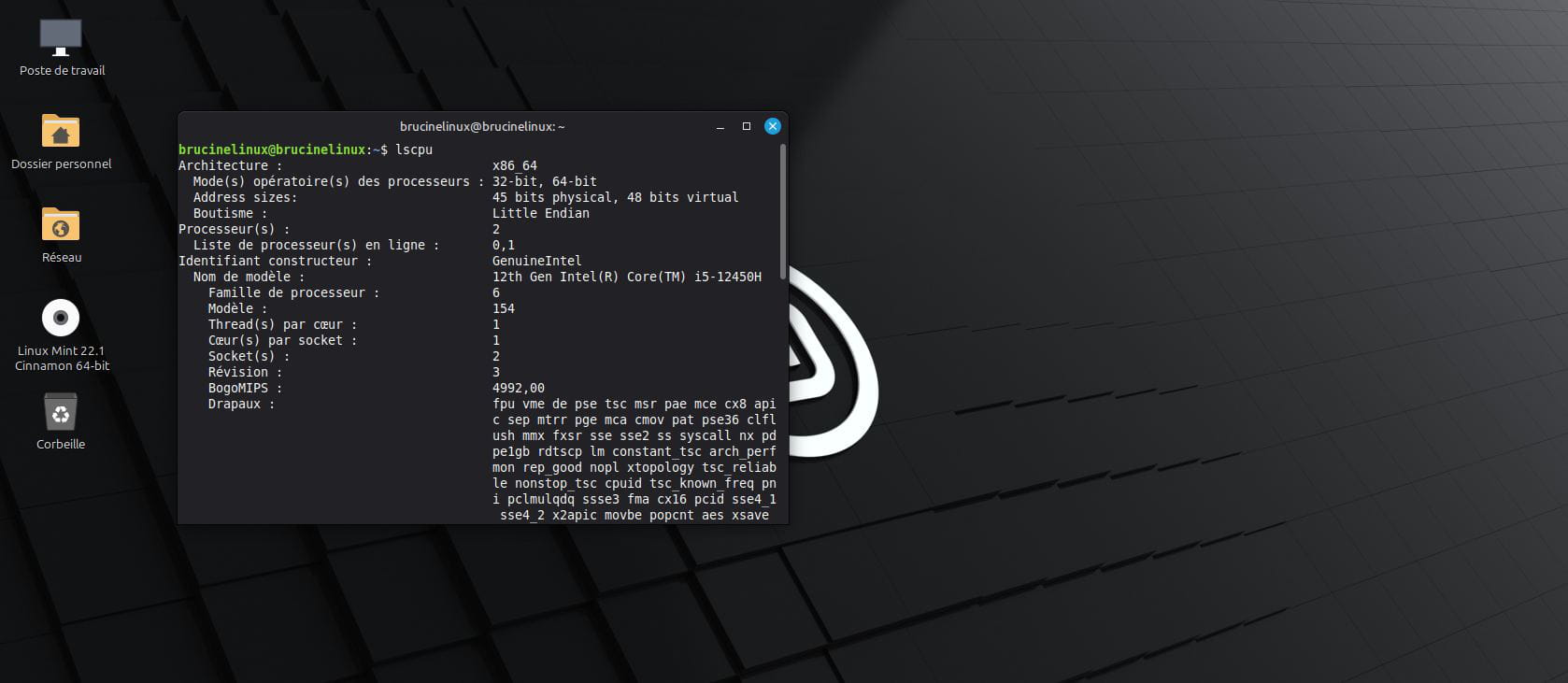Click the 'popcnt' flag text
Image resolution: width=1568 pixels, height=683 pixels.
672,515
